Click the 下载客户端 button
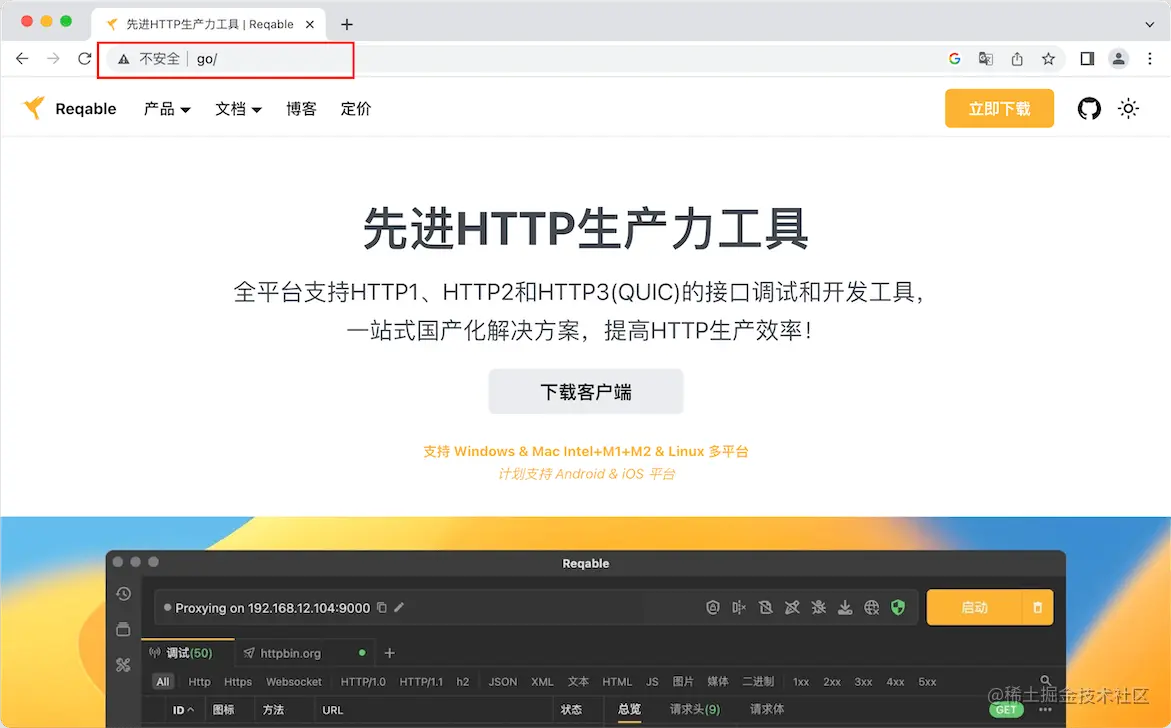Image resolution: width=1171 pixels, height=728 pixels. click(x=586, y=391)
